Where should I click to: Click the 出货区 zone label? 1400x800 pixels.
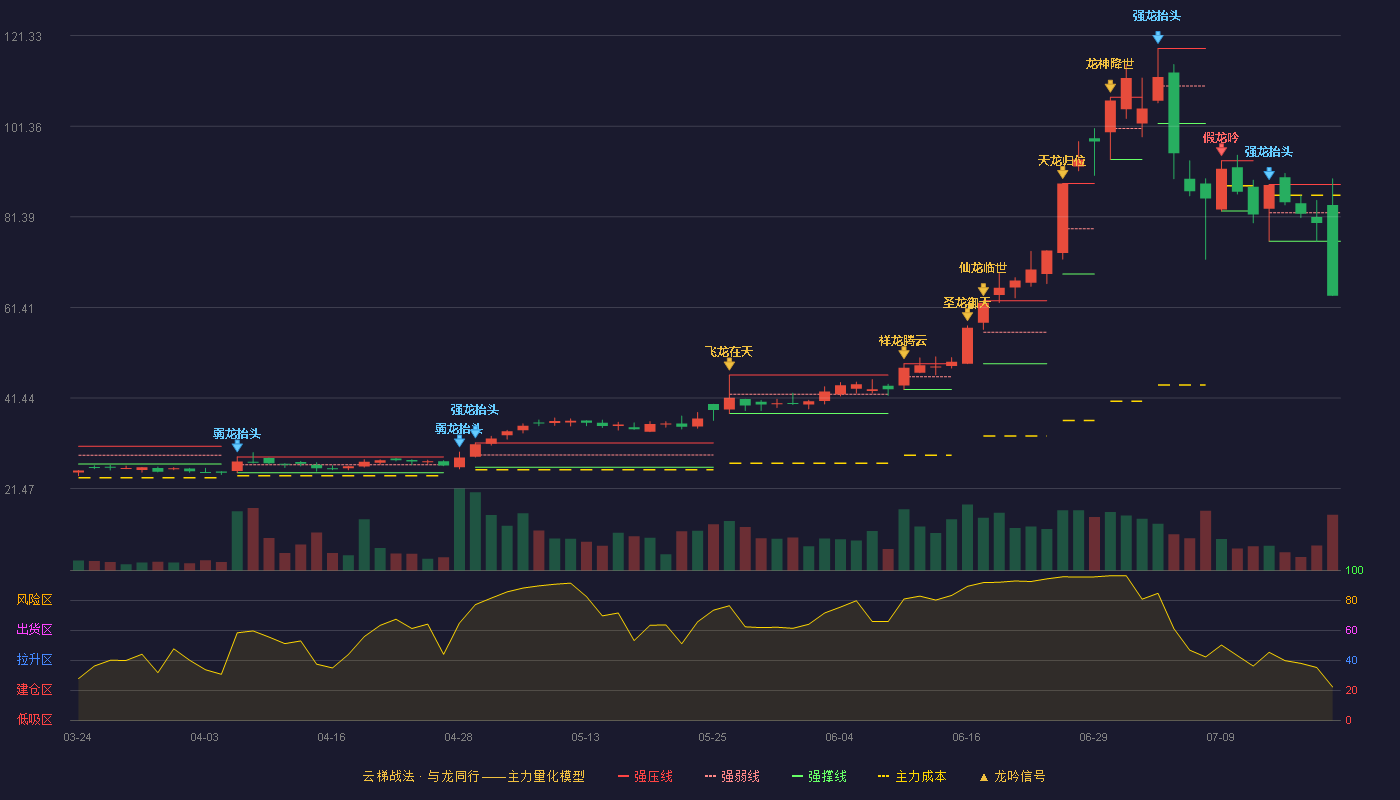[x=34, y=630]
